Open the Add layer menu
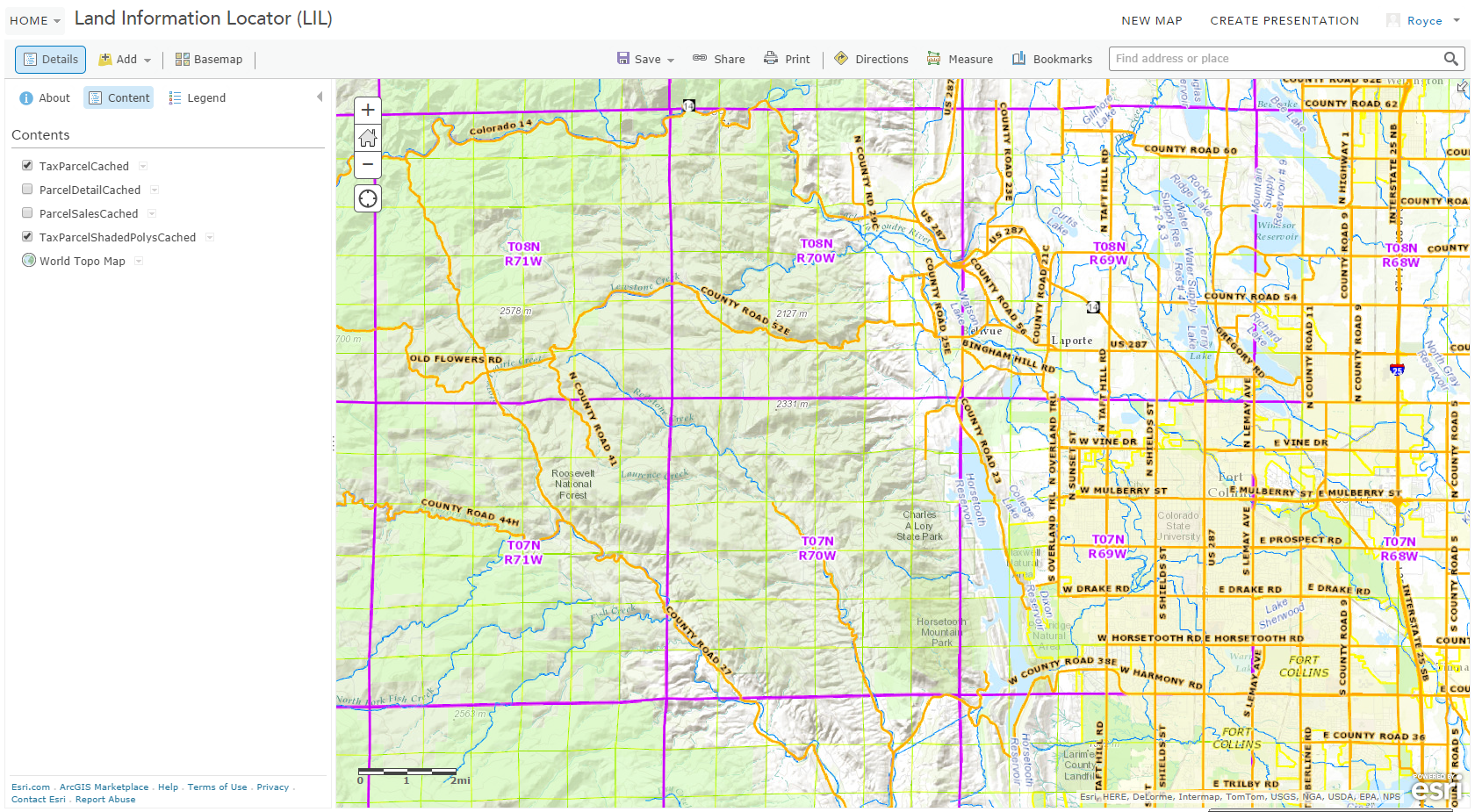Viewport: 1475px width, 812px height. (125, 59)
